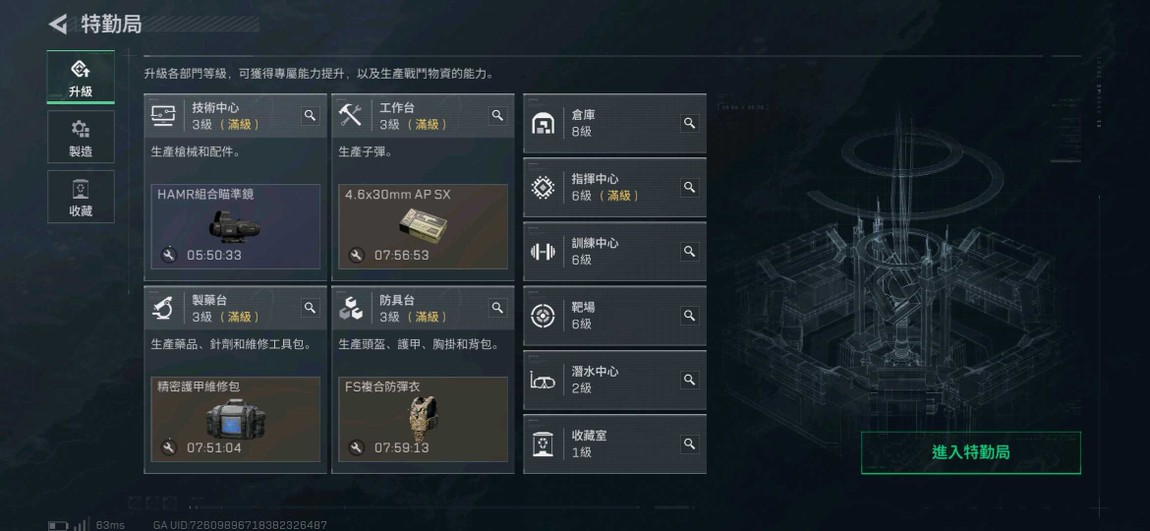Click the magnifier icon on 倉庫
The width and height of the screenshot is (1150, 531).
click(689, 123)
